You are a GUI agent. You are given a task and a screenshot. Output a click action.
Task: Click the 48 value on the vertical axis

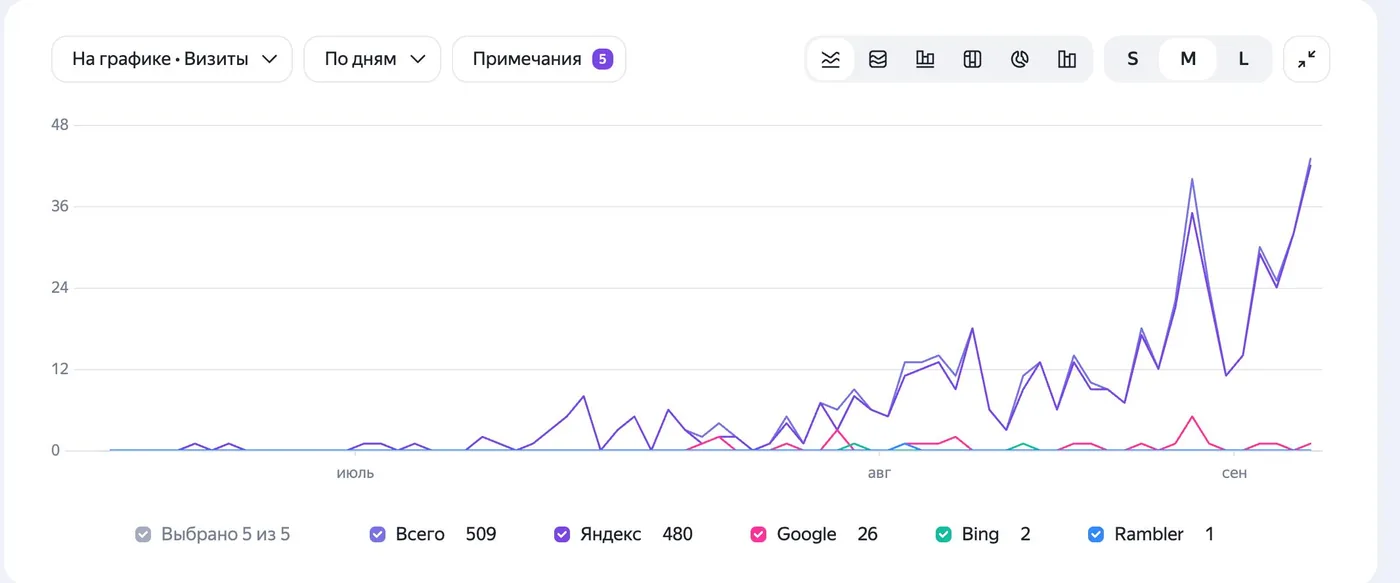(x=59, y=125)
